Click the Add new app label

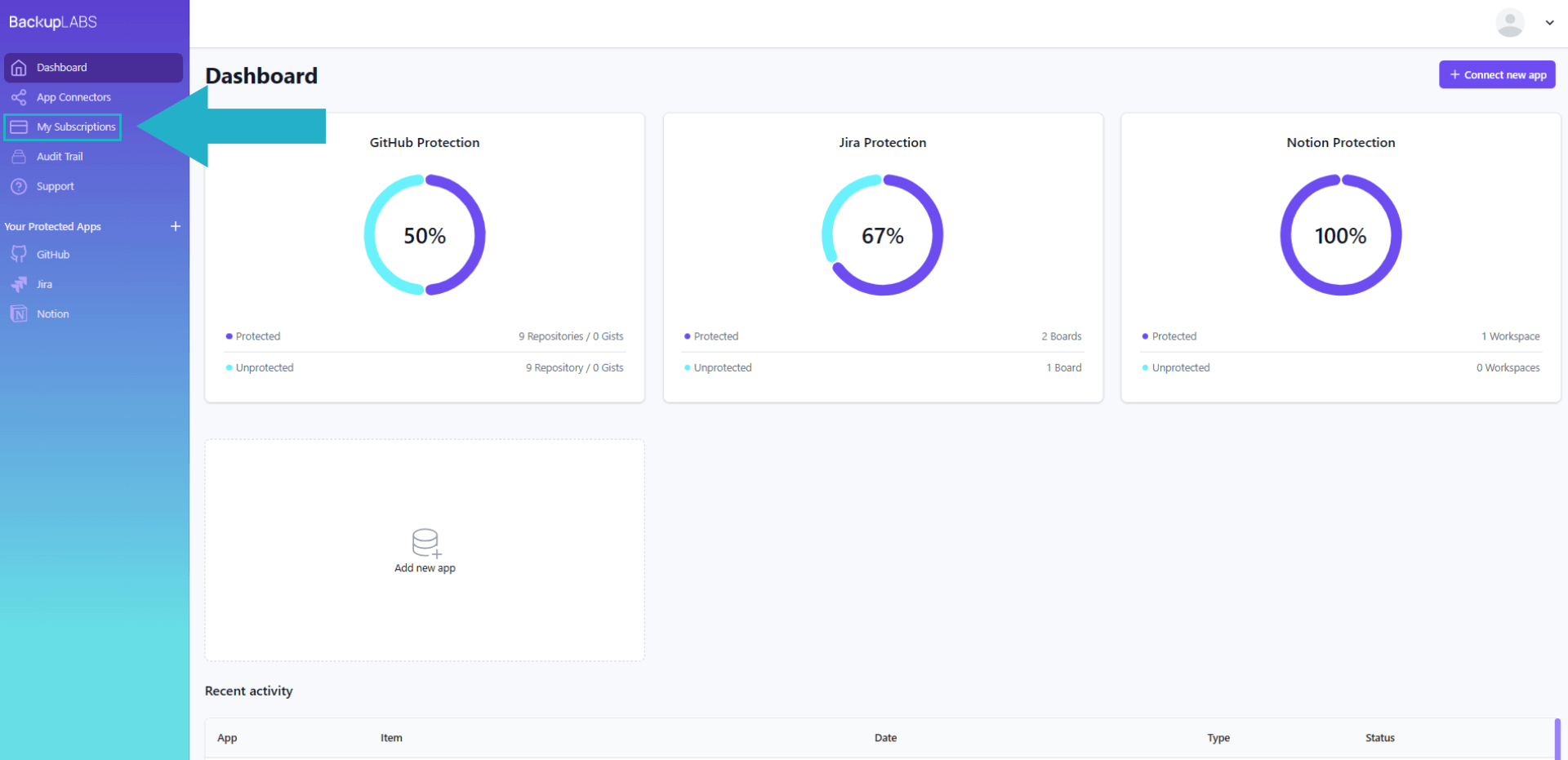coord(425,568)
